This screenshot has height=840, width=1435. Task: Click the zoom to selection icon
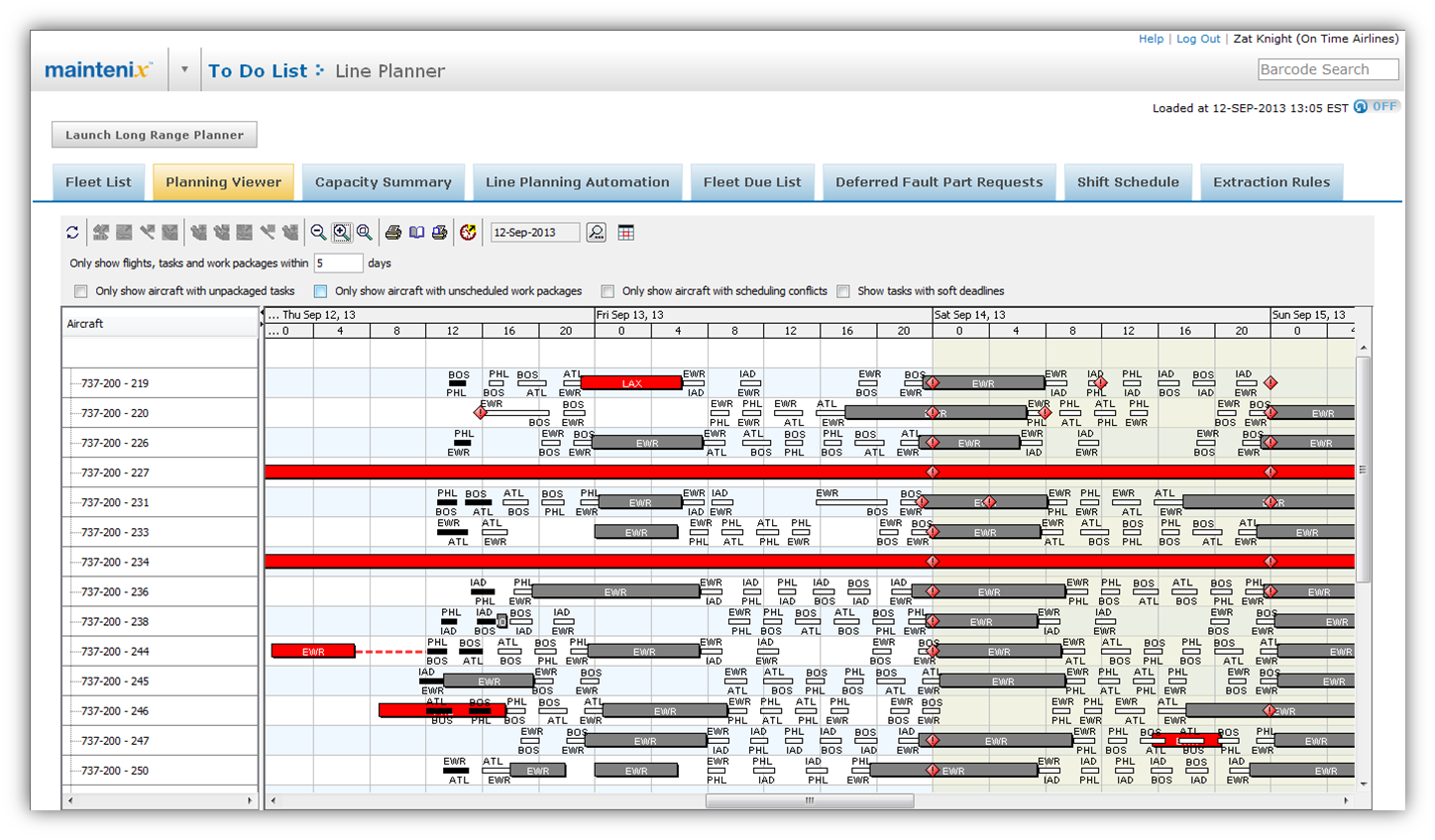coord(342,233)
